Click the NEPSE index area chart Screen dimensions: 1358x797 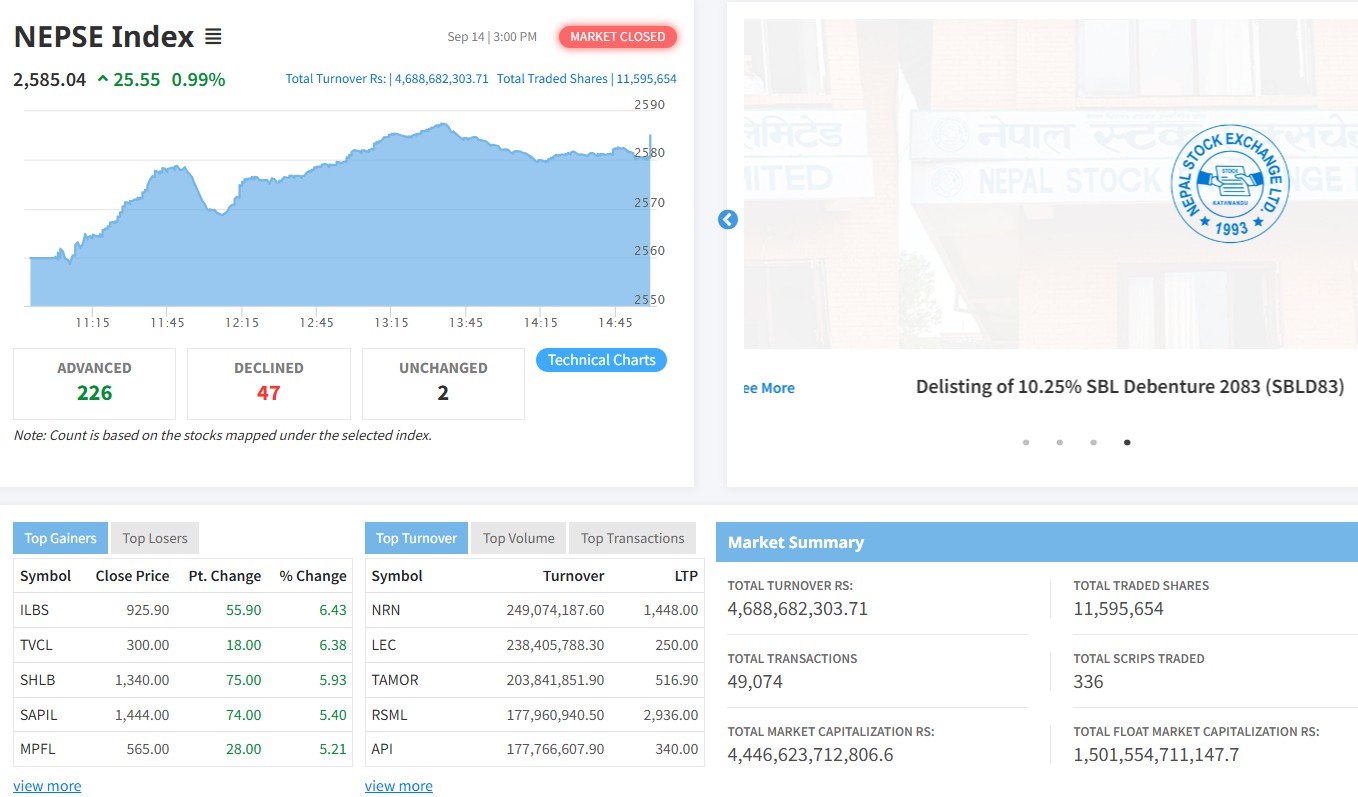tap(340, 215)
